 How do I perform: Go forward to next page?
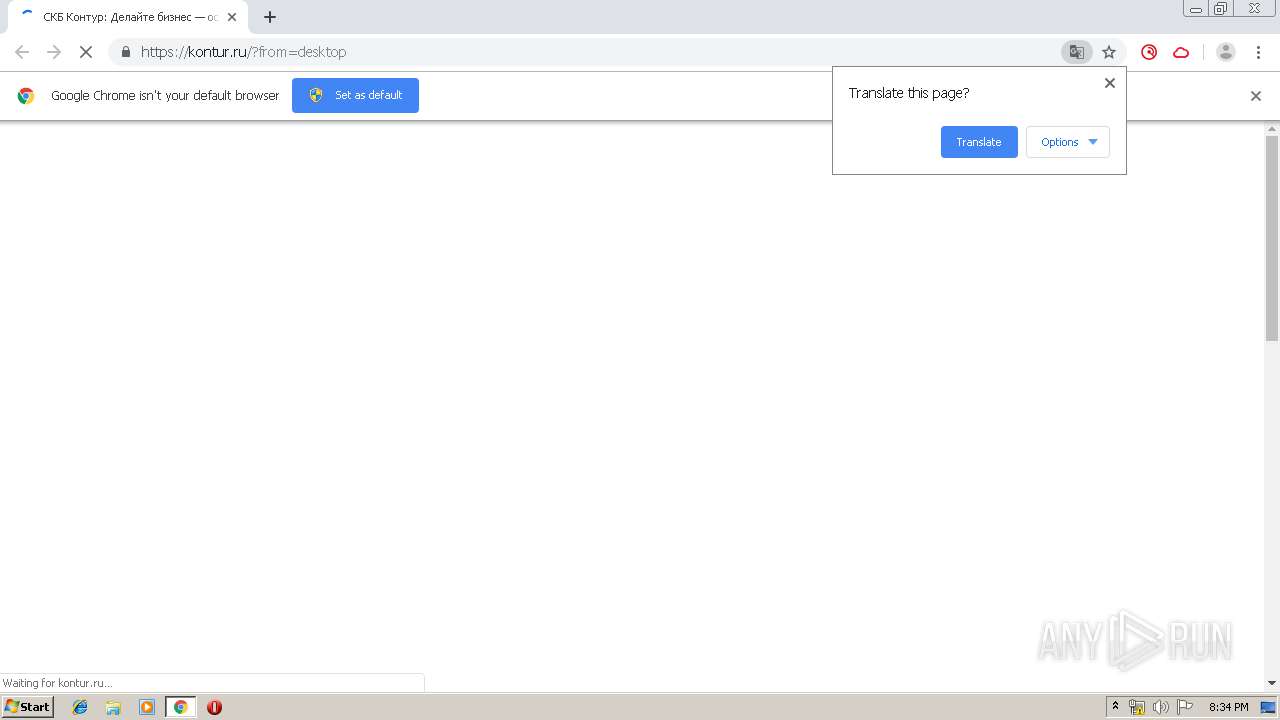(x=54, y=52)
